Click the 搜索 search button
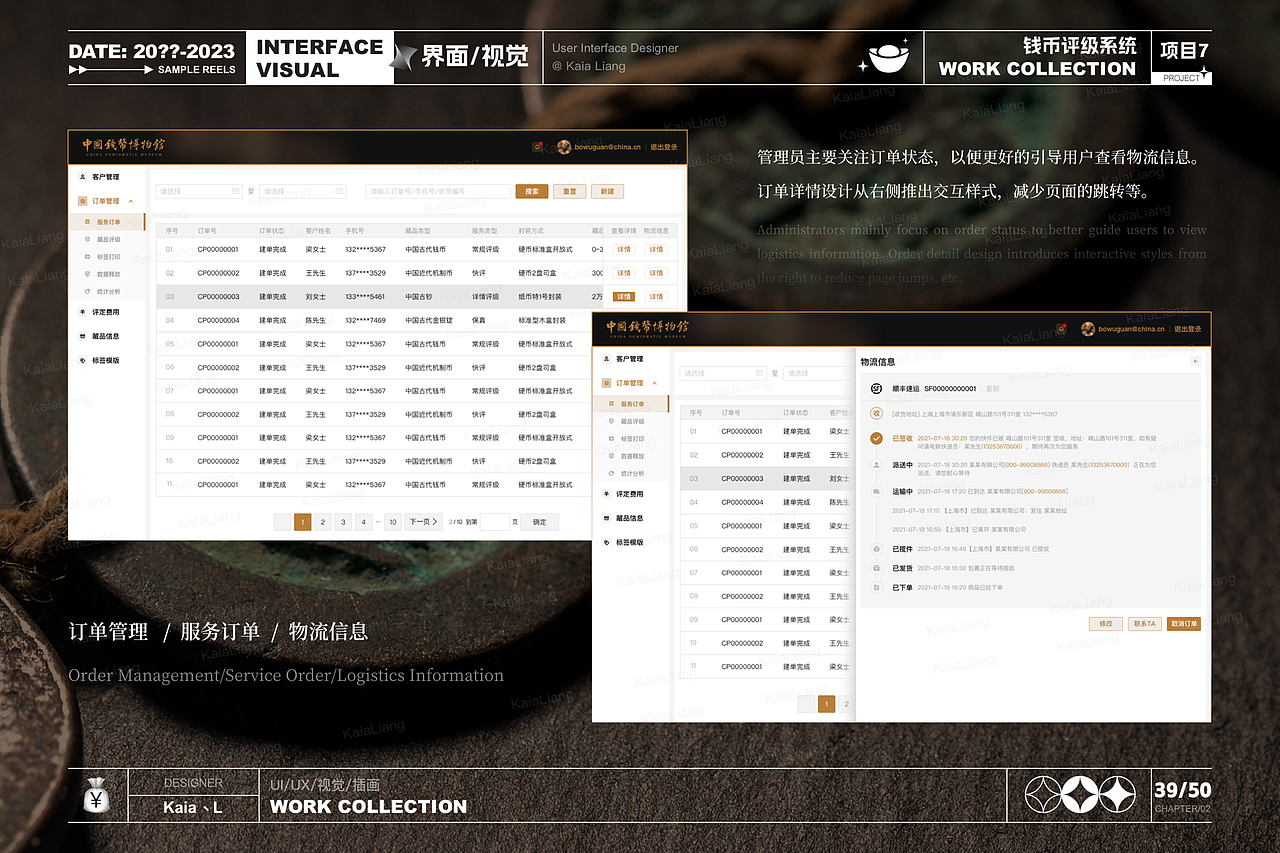 [x=532, y=191]
